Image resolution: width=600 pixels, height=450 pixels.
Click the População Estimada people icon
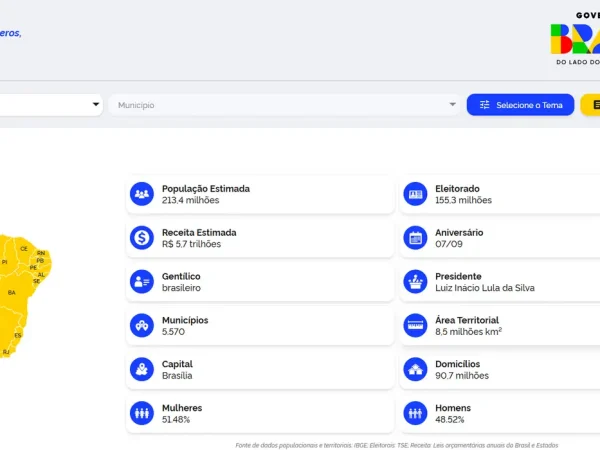[x=142, y=194]
